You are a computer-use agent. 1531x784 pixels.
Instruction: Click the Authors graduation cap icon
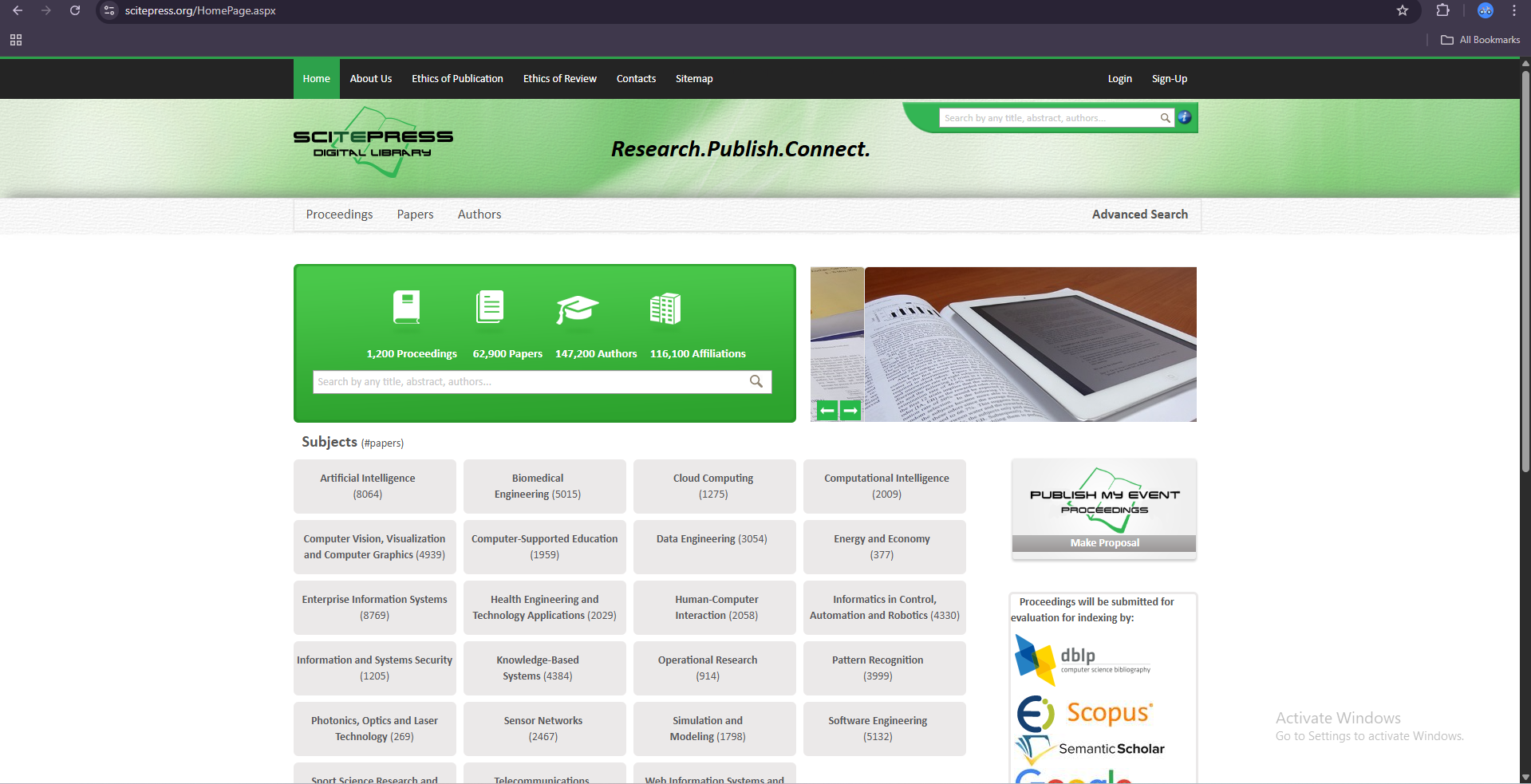(577, 309)
